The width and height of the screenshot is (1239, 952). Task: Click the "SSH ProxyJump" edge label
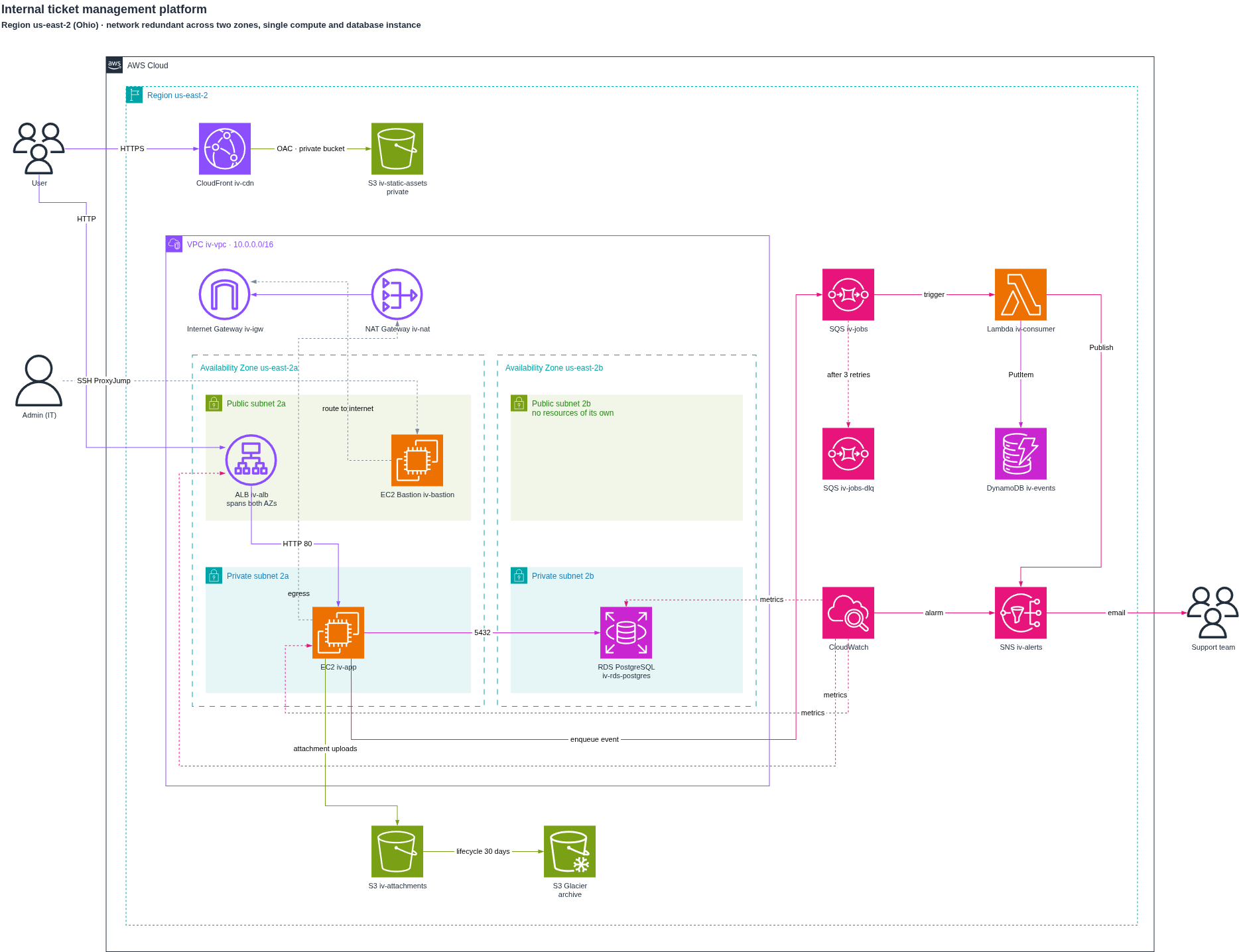pyautogui.click(x=103, y=381)
